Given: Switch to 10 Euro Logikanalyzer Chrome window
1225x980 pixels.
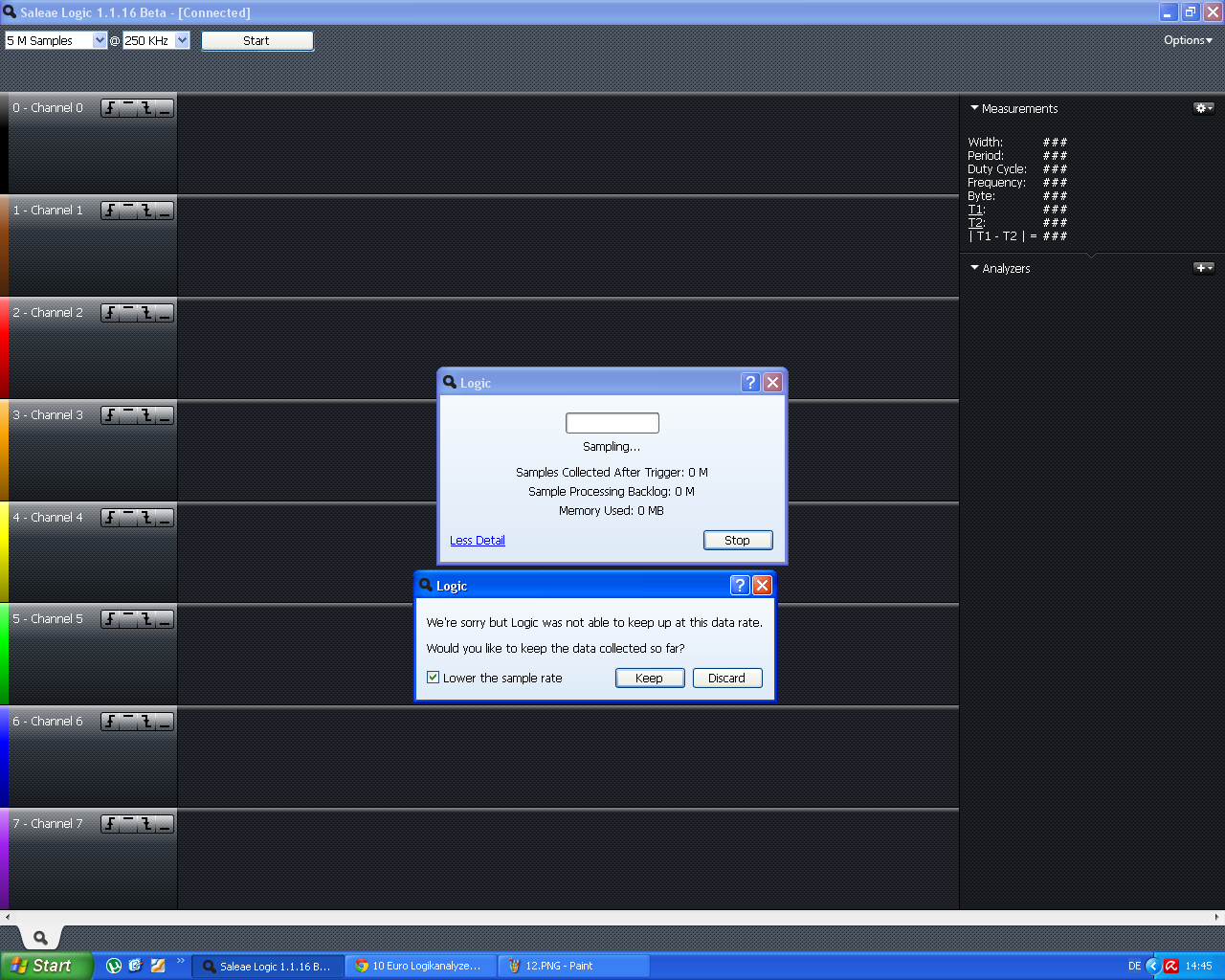Looking at the screenshot, I should coord(421,966).
